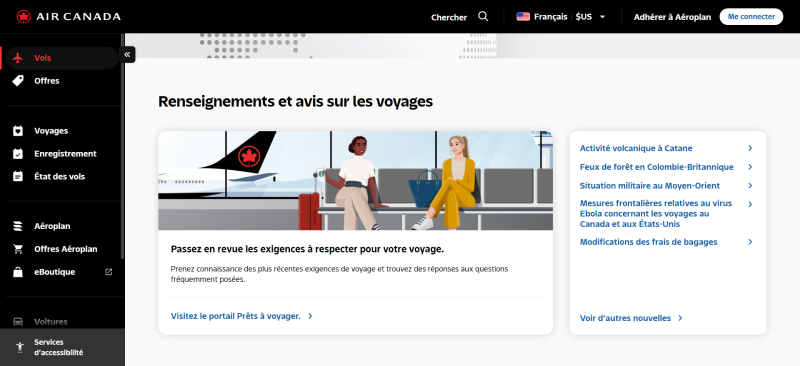The height and width of the screenshot is (366, 800).
Task: Click the AIR CANADA wordmark text
Action: pyautogui.click(x=78, y=17)
